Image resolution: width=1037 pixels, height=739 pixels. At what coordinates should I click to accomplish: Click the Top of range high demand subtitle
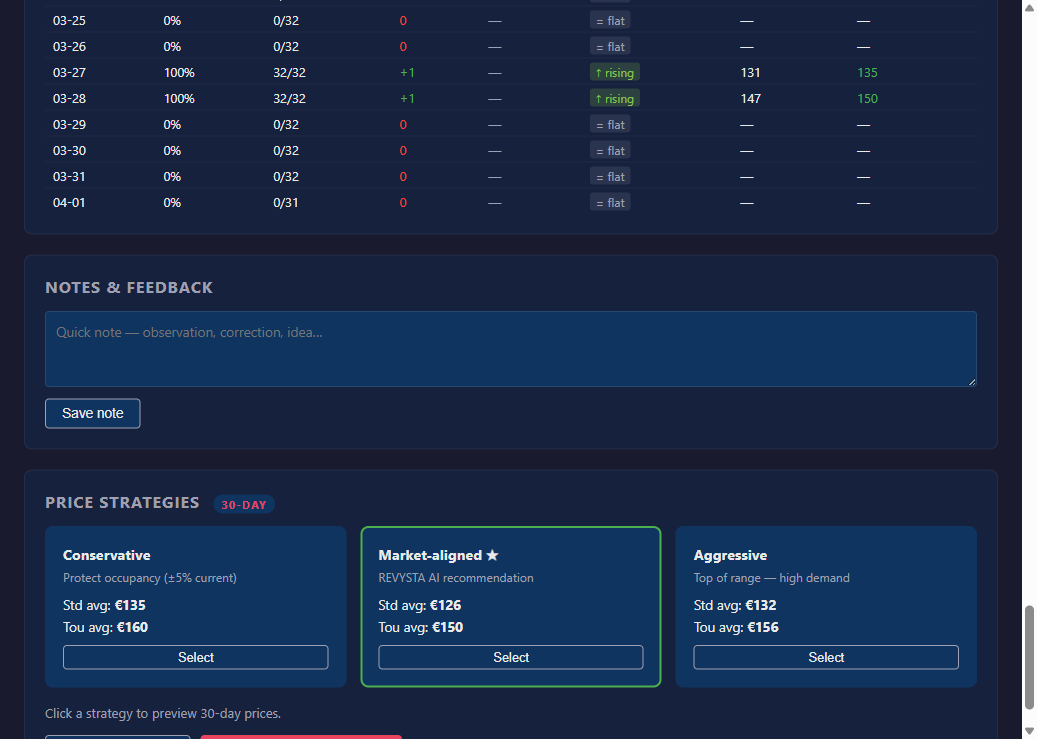click(x=771, y=578)
